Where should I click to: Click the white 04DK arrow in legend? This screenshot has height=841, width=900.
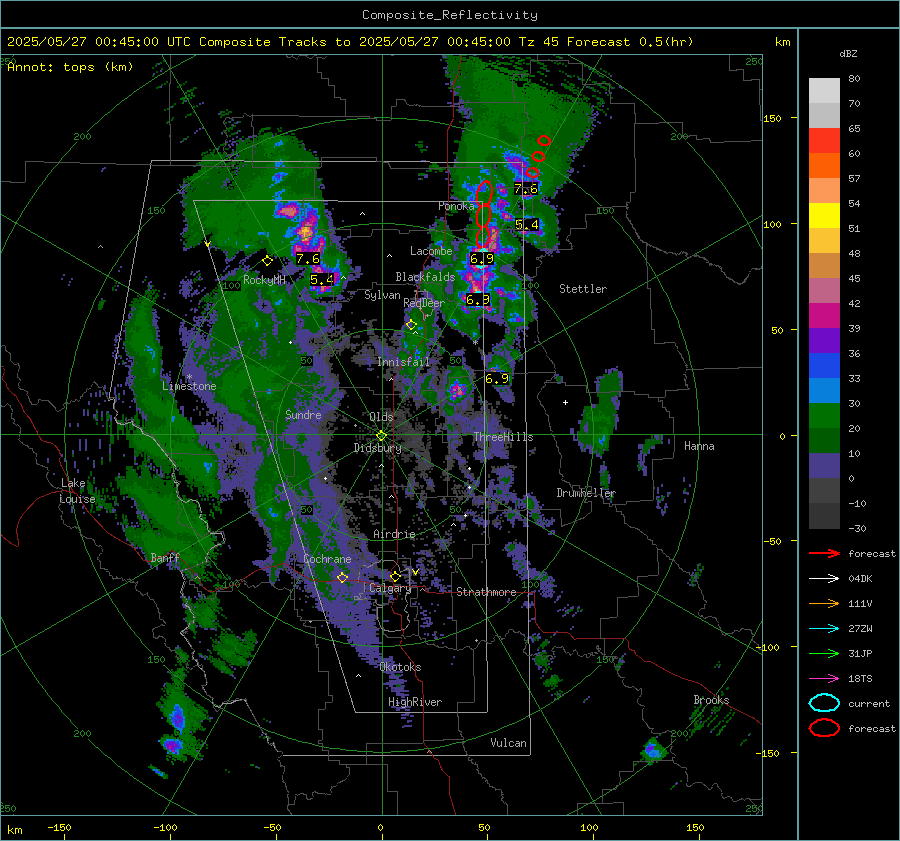[x=824, y=579]
